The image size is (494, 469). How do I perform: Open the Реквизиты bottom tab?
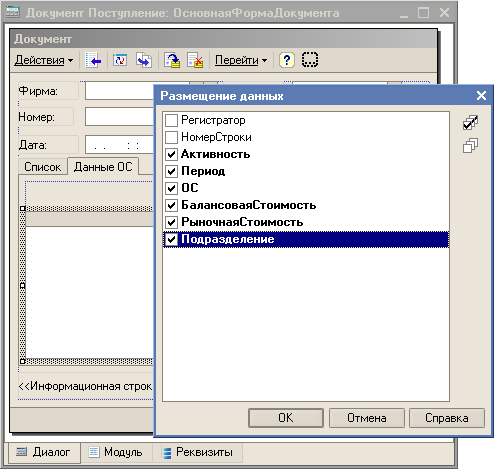(197, 452)
